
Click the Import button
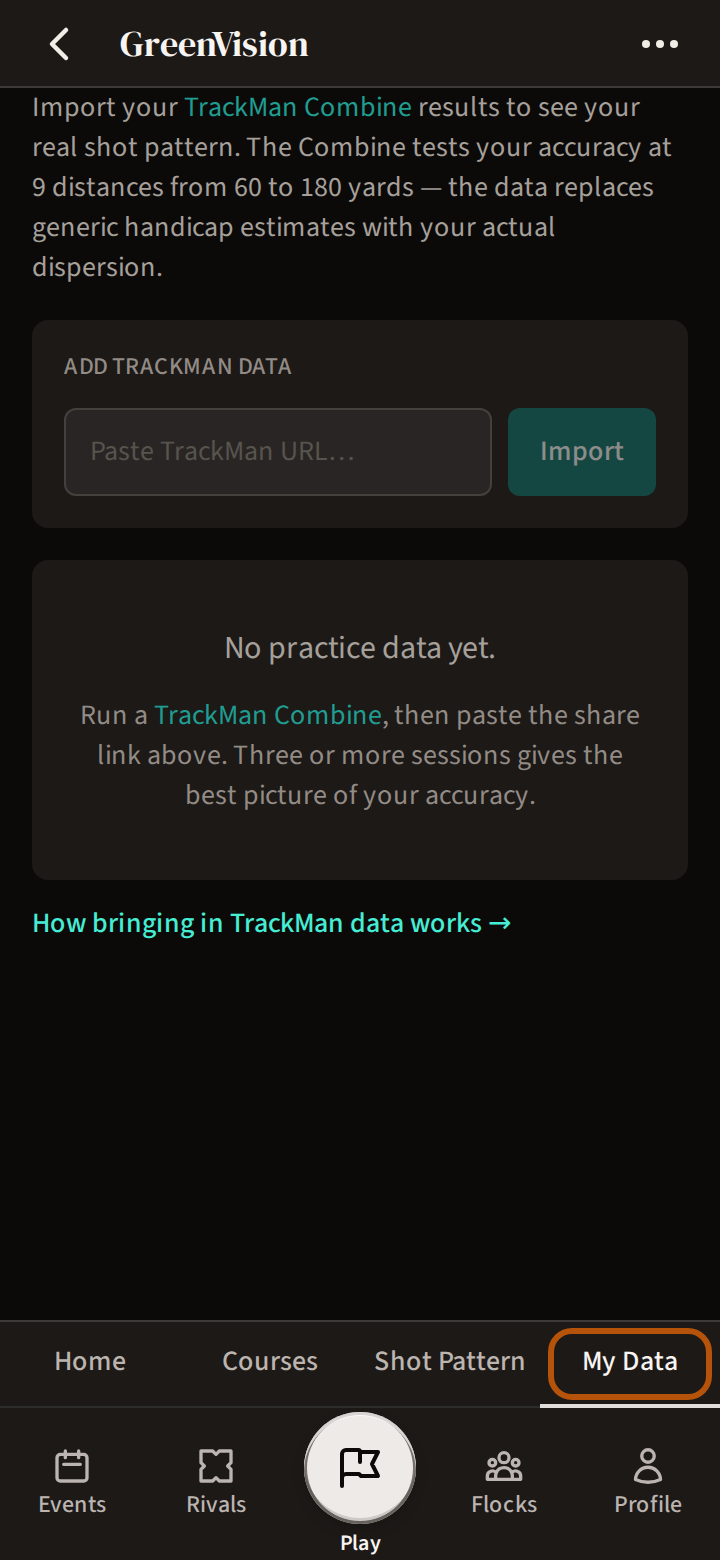pyautogui.click(x=582, y=452)
